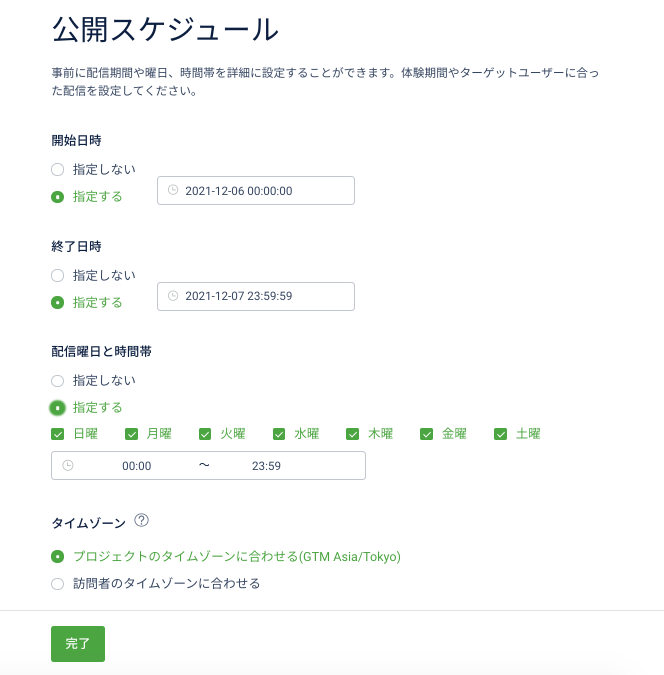
Task: Toggle the 金曜 checkbox
Action: [x=426, y=434]
